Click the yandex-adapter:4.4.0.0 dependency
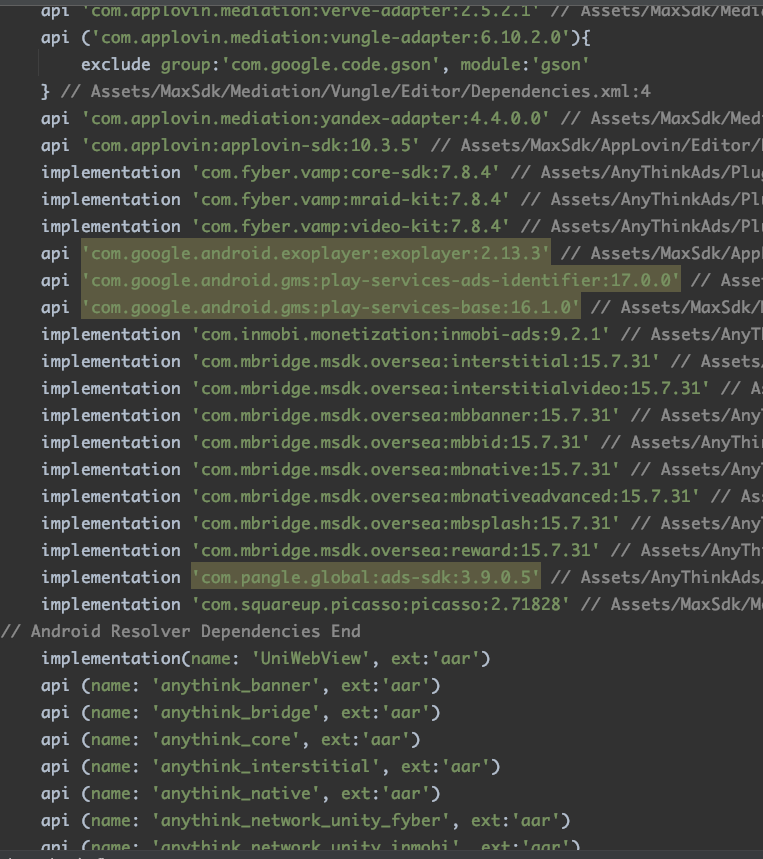763x859 pixels. (x=315, y=118)
